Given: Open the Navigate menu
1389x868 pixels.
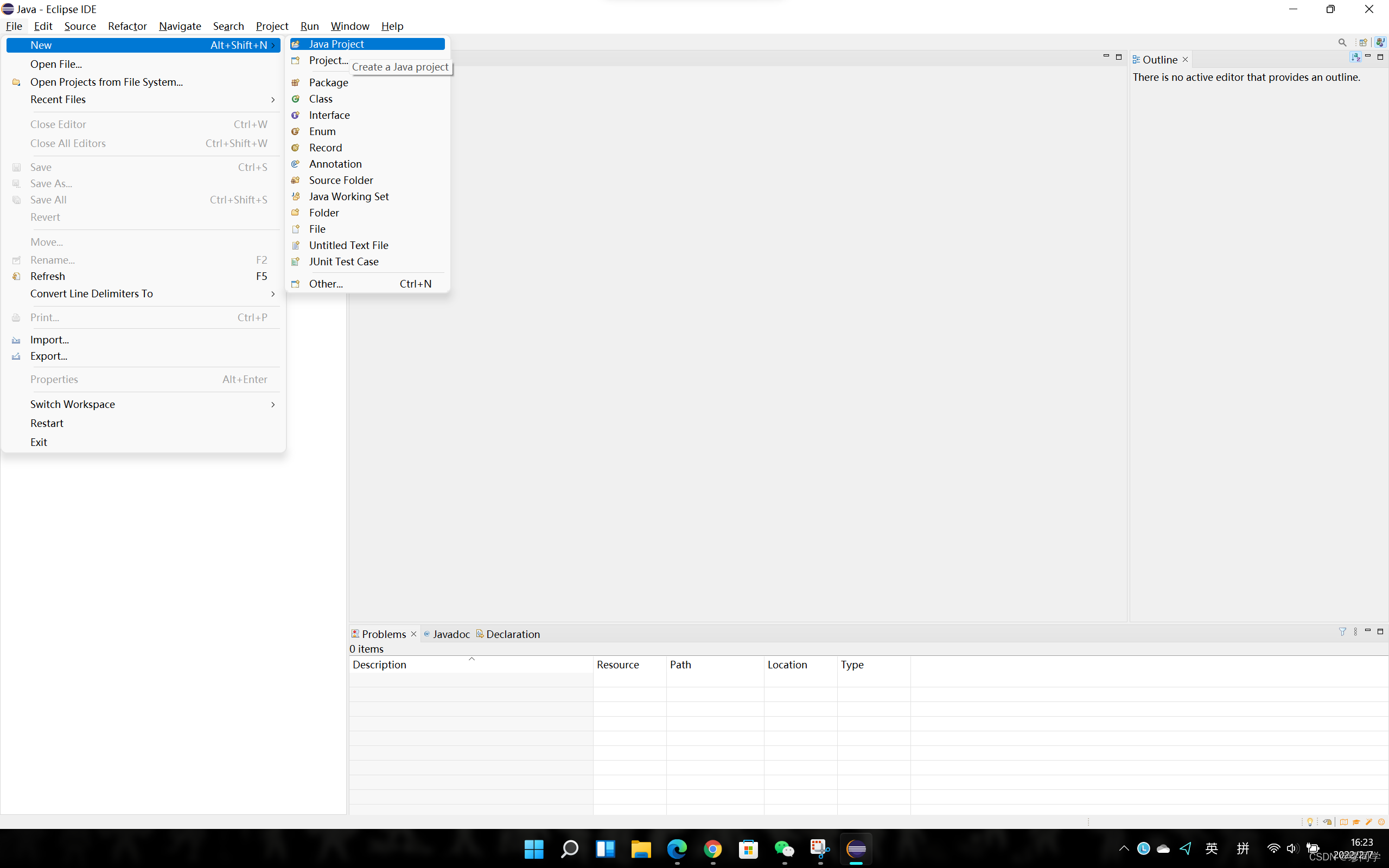Looking at the screenshot, I should 180,26.
